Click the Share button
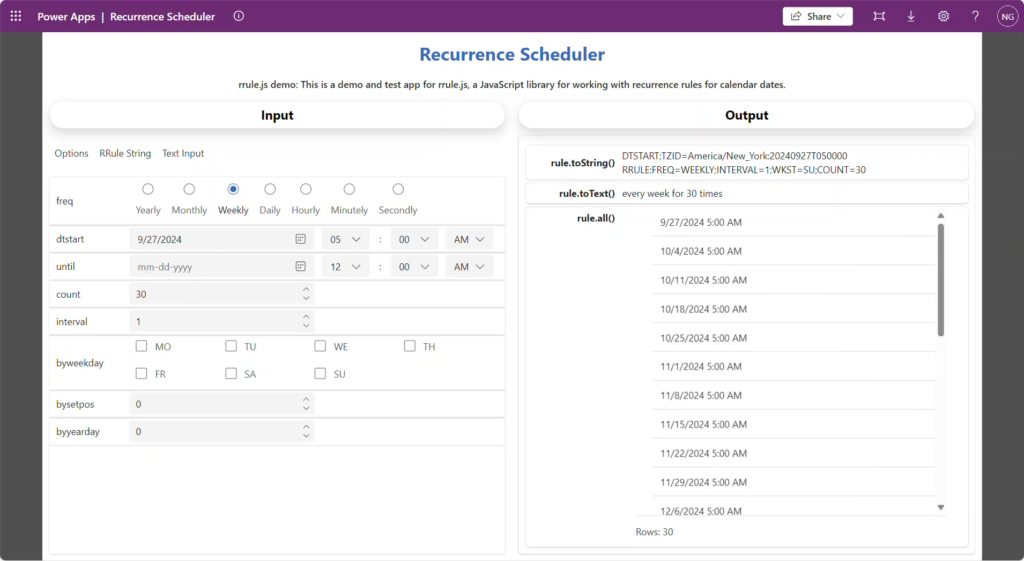Image resolution: width=1024 pixels, height=561 pixels. 818,16
